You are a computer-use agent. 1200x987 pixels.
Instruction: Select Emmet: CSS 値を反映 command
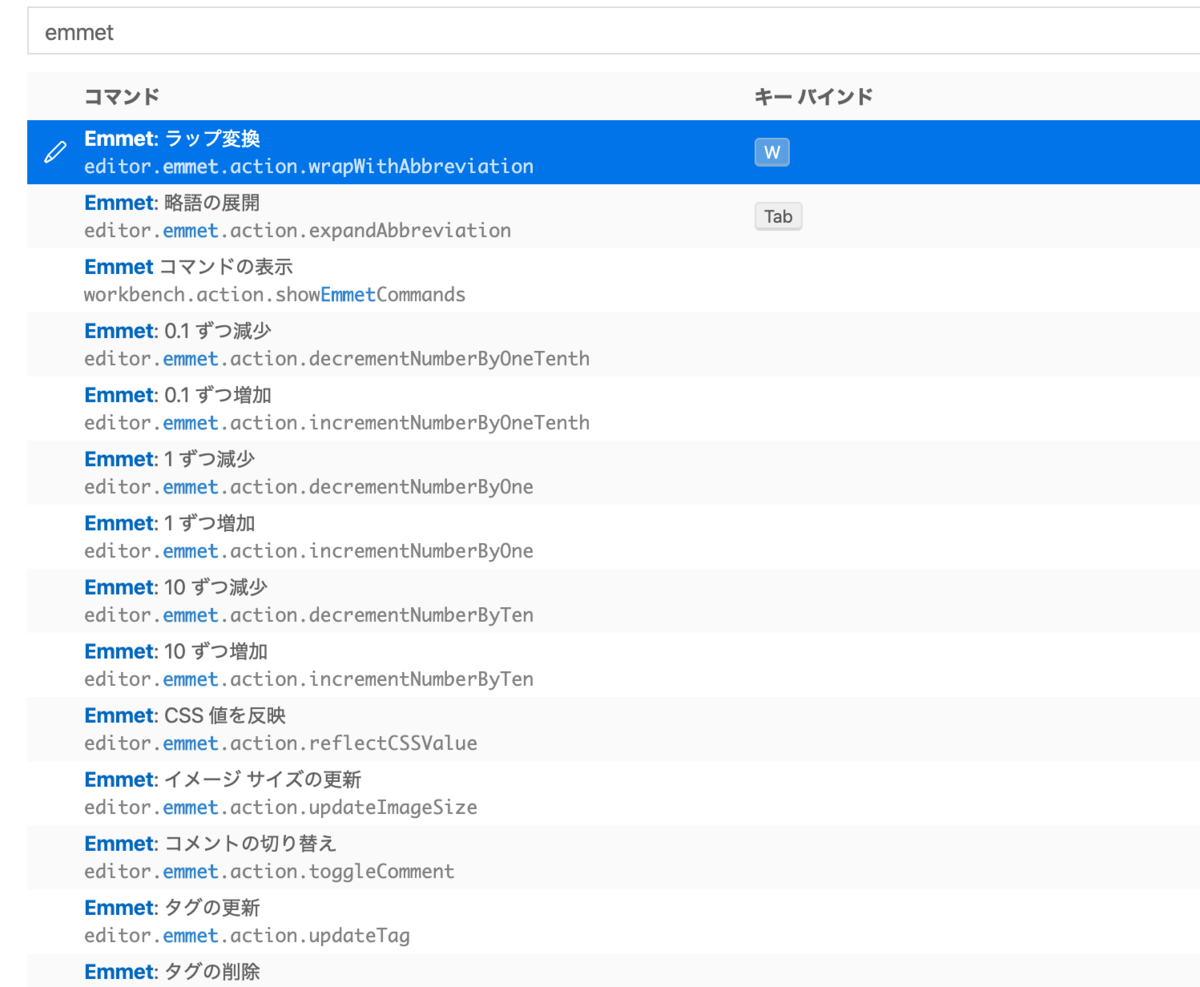coord(186,715)
